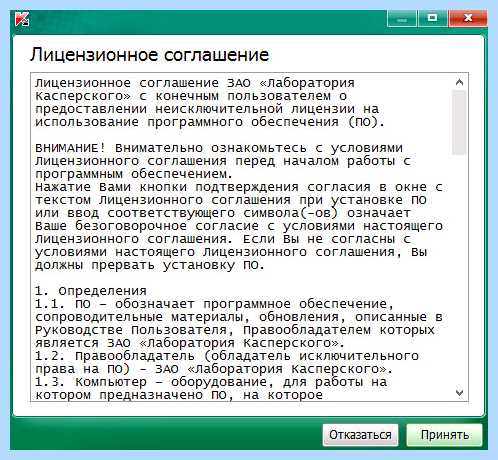Click the line starting with ВНИМАНИЕ!
Viewport: 498px width, 460px height.
point(219,148)
